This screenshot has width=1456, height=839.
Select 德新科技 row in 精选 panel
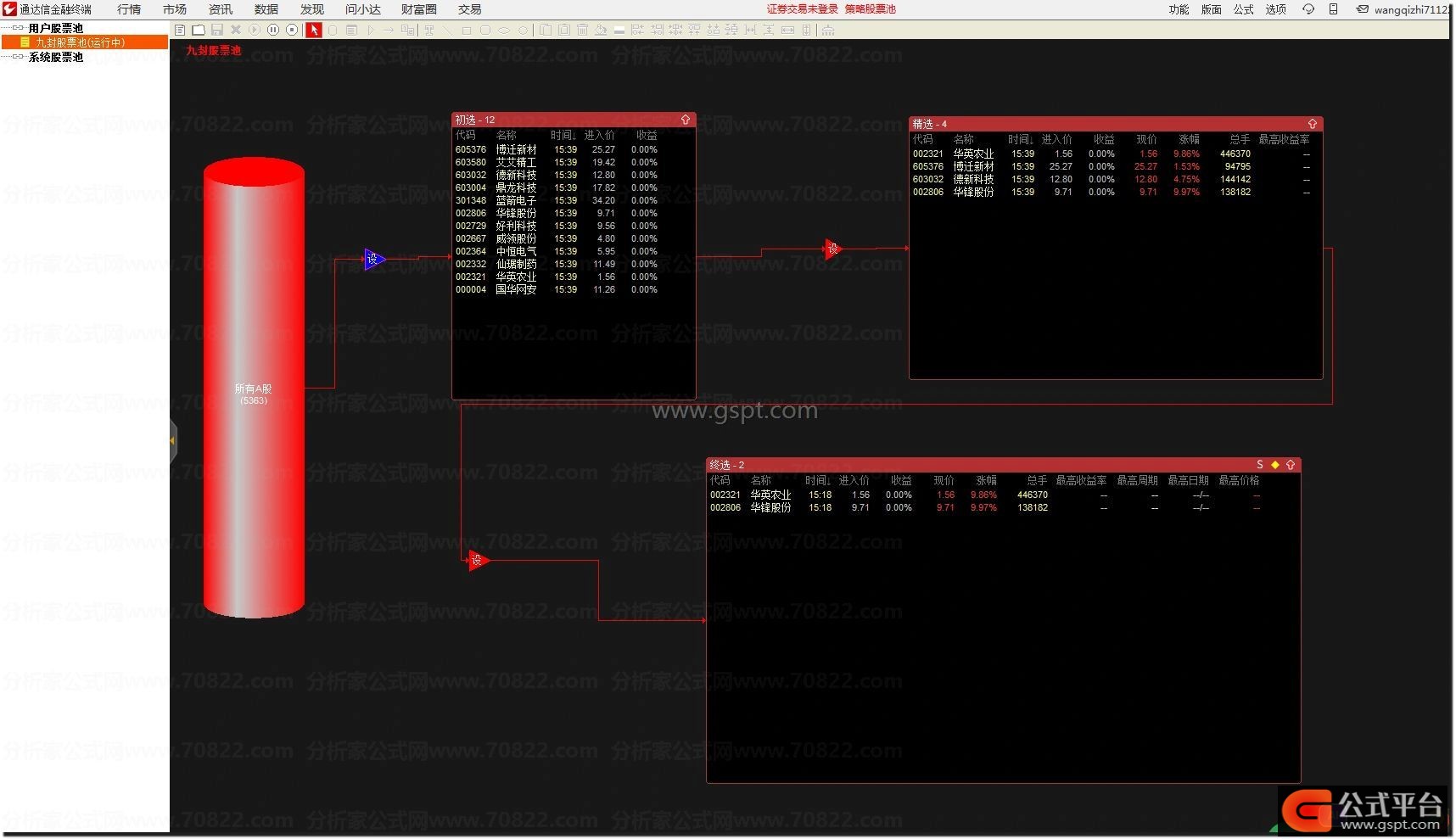(x=1116, y=179)
